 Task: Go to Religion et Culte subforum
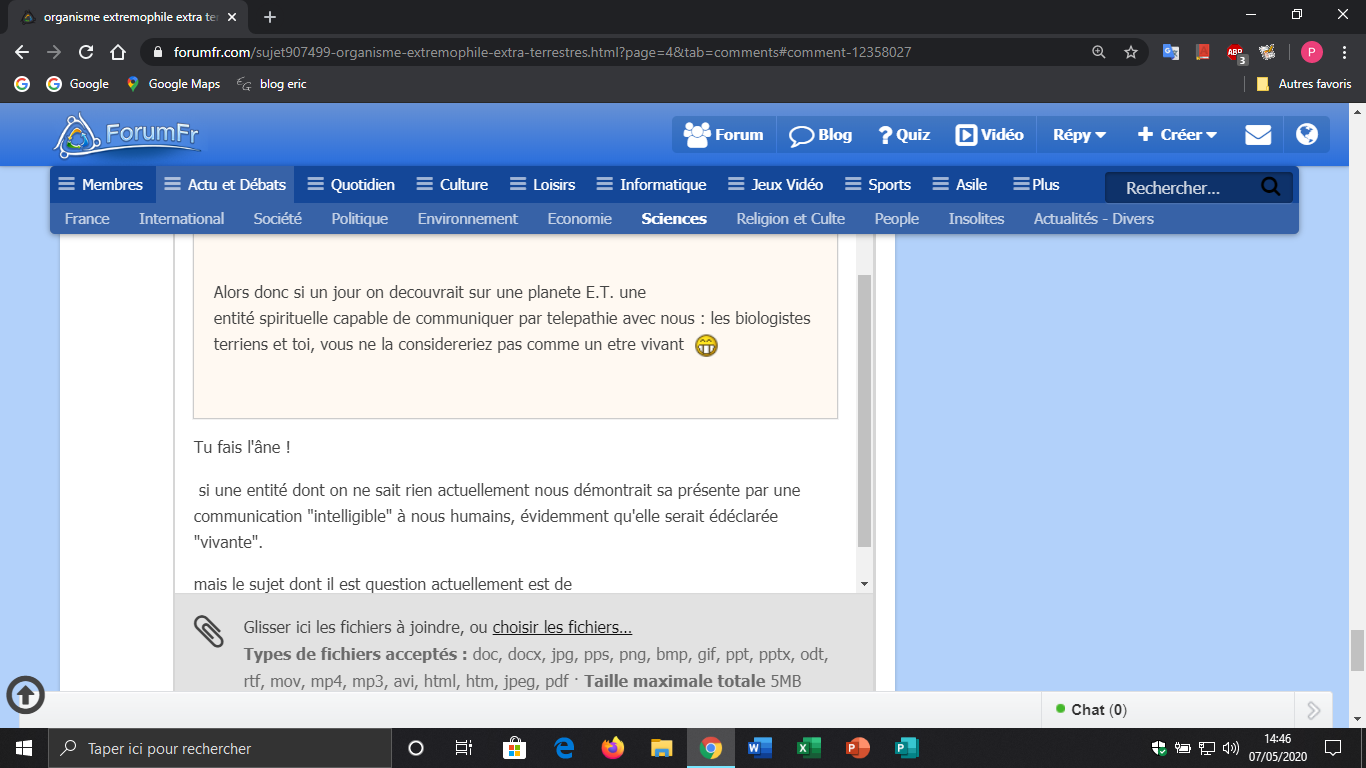coord(790,218)
